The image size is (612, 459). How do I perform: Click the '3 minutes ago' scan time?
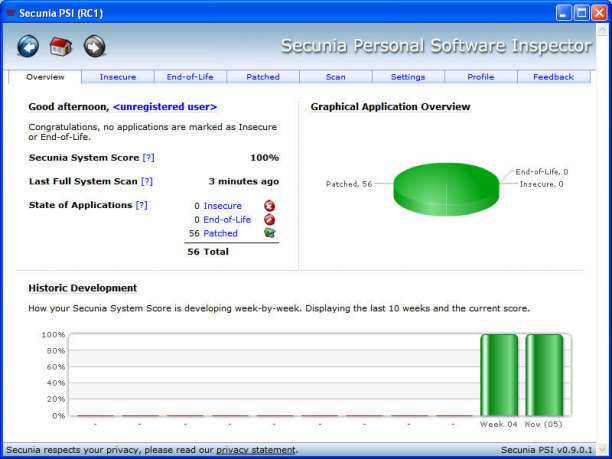tap(244, 181)
